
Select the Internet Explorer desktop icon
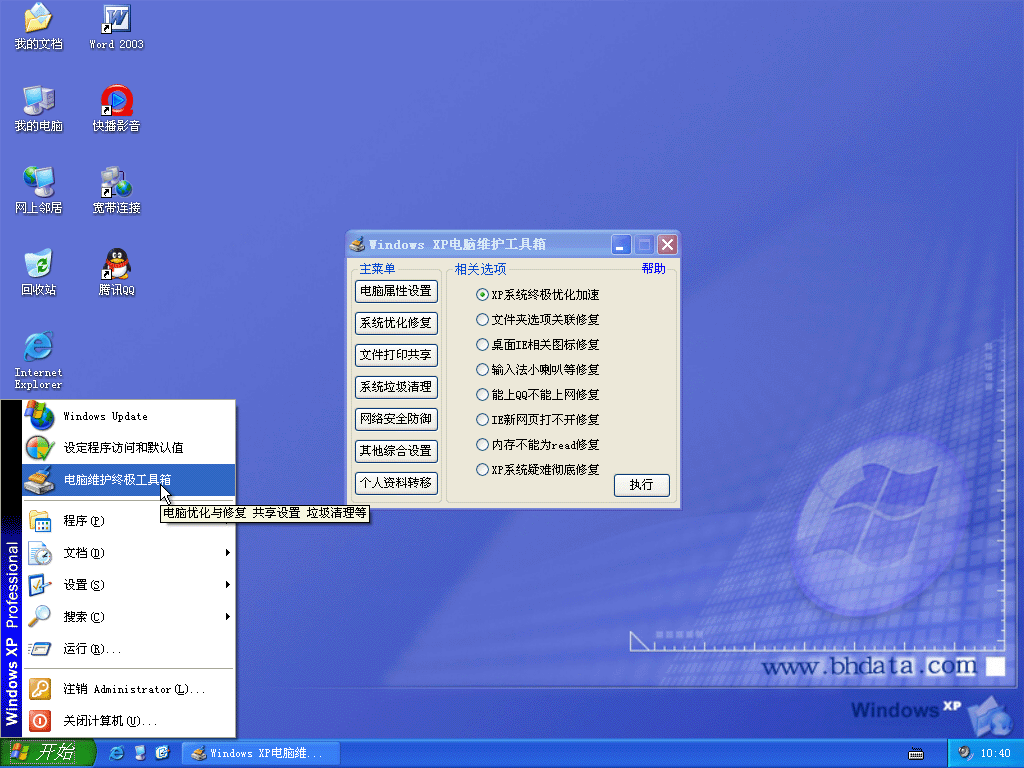click(x=38, y=360)
